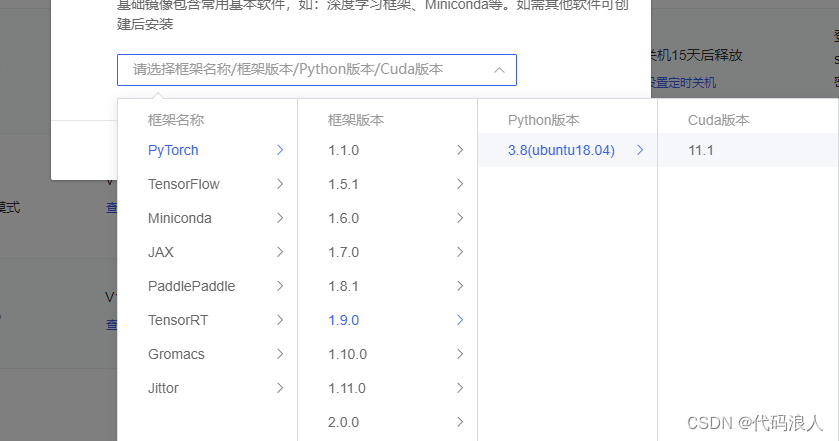Click chevron next to version 1.5.1

pyautogui.click(x=460, y=184)
